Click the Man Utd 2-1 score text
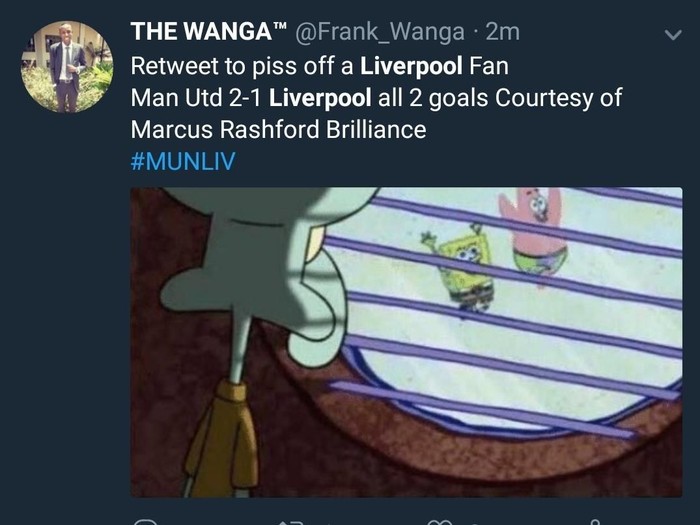The height and width of the screenshot is (525, 700). (196, 97)
